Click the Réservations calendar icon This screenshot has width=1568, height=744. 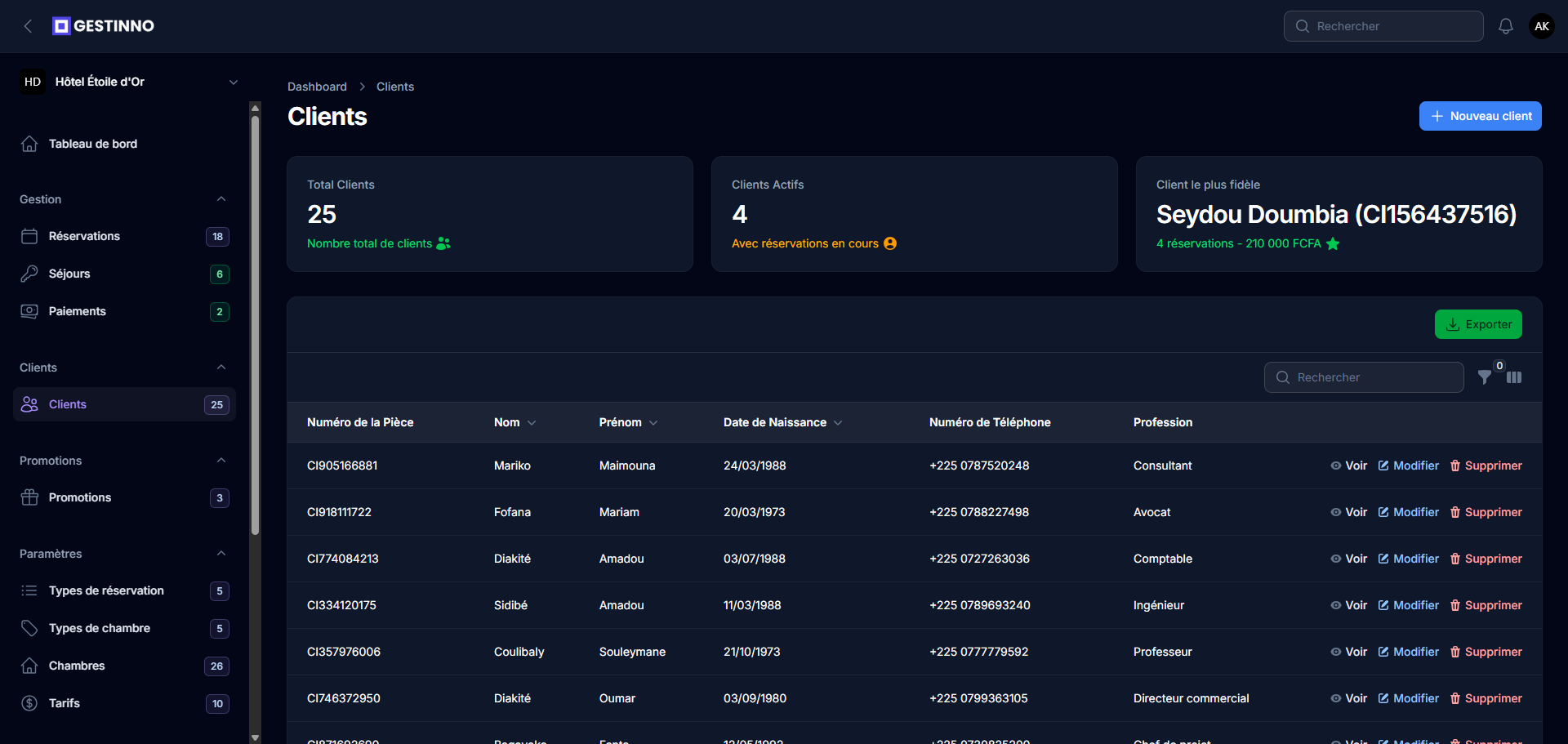tap(29, 236)
